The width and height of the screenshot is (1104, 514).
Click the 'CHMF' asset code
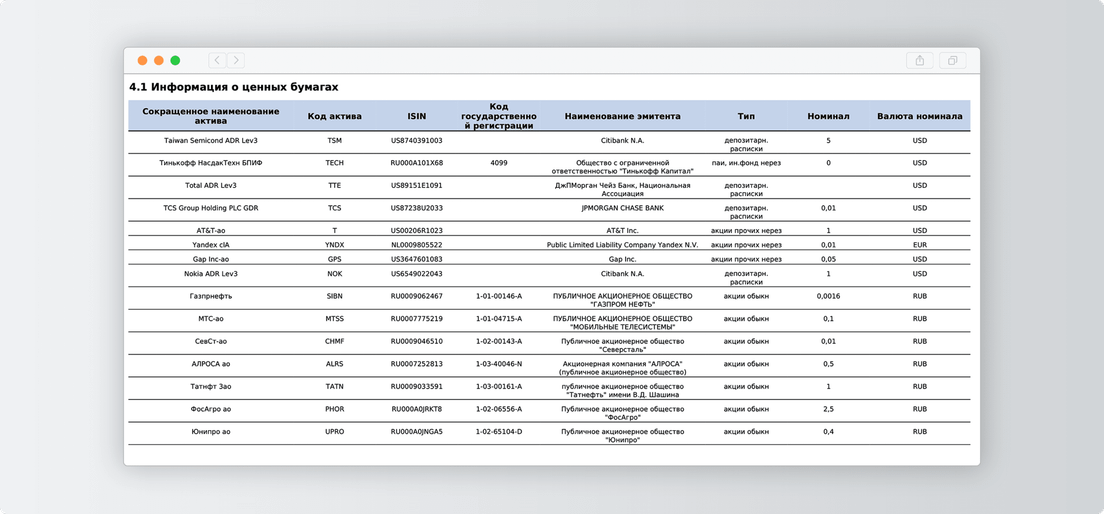click(335, 341)
